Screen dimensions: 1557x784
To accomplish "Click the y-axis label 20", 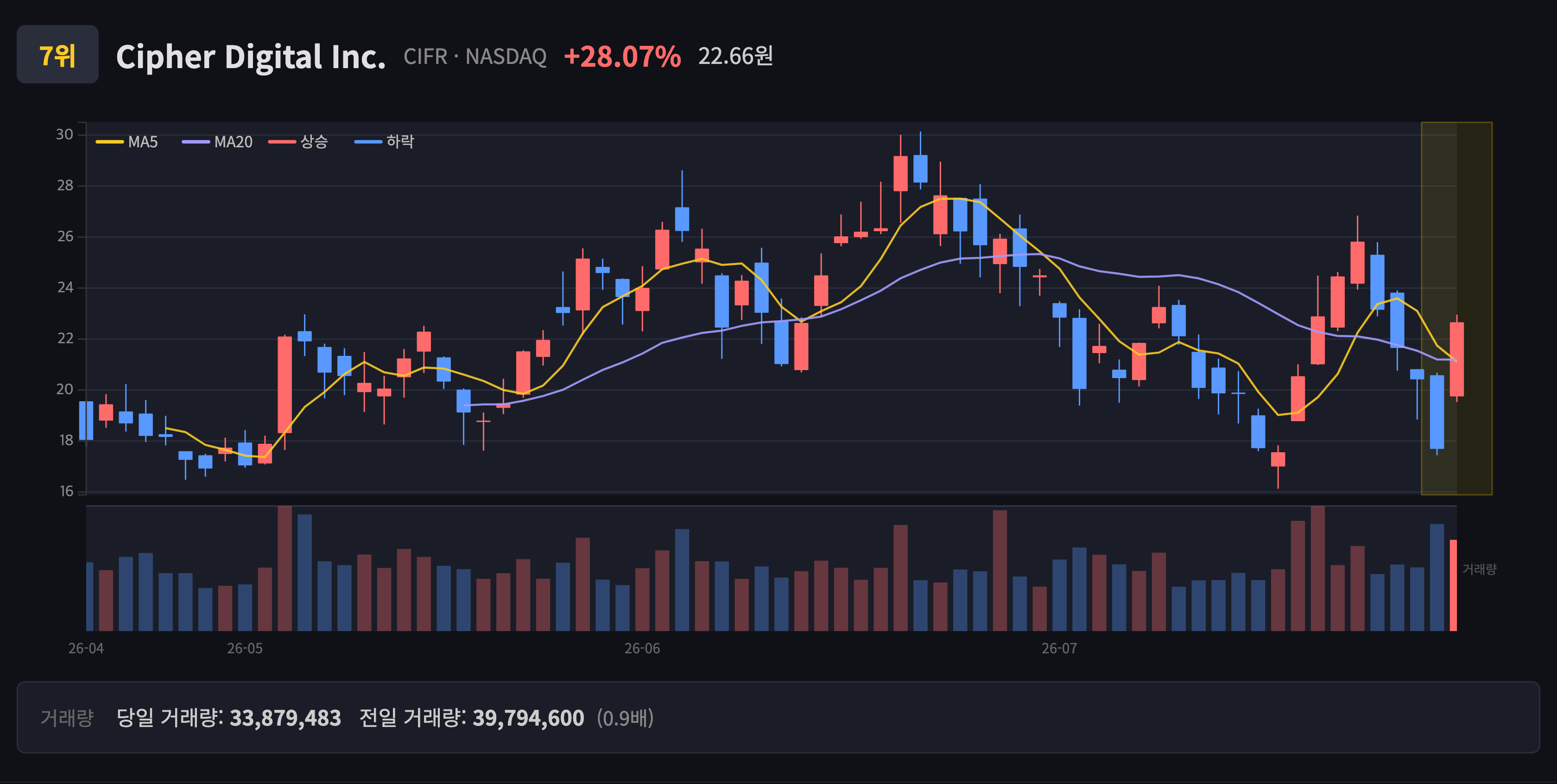I will 65,389.
